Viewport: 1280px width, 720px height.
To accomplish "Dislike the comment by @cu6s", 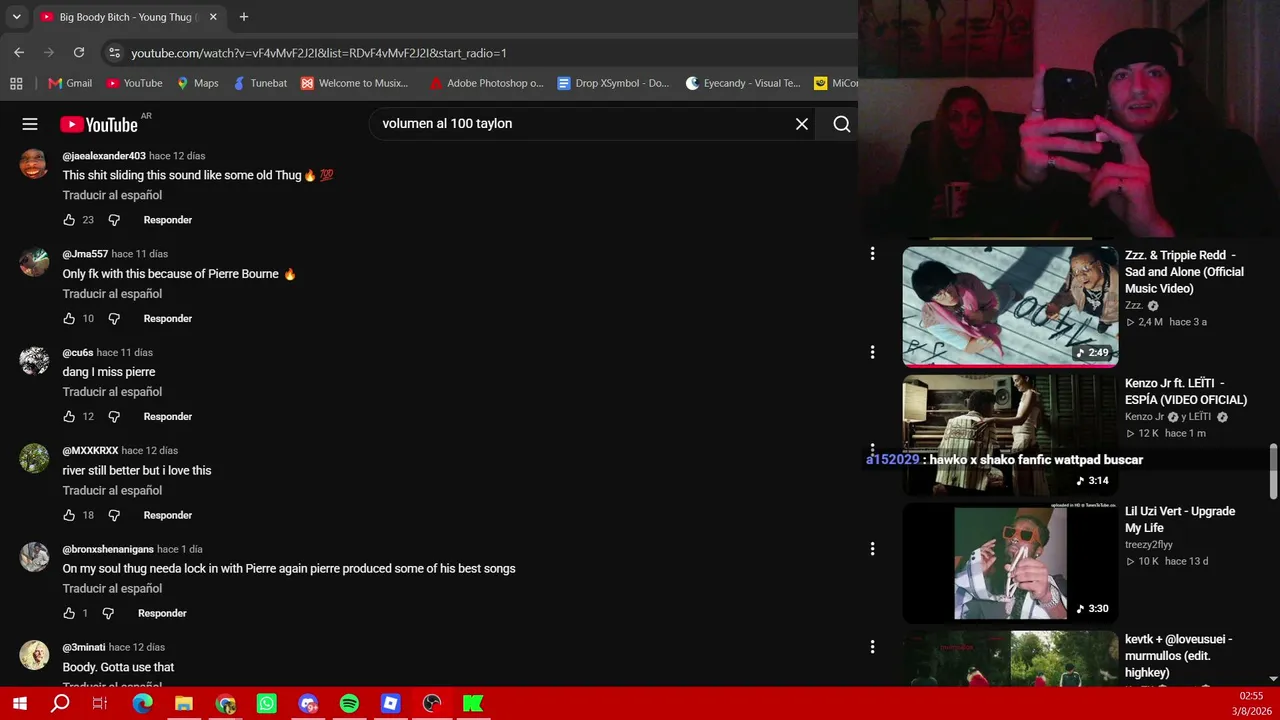I will [x=114, y=416].
